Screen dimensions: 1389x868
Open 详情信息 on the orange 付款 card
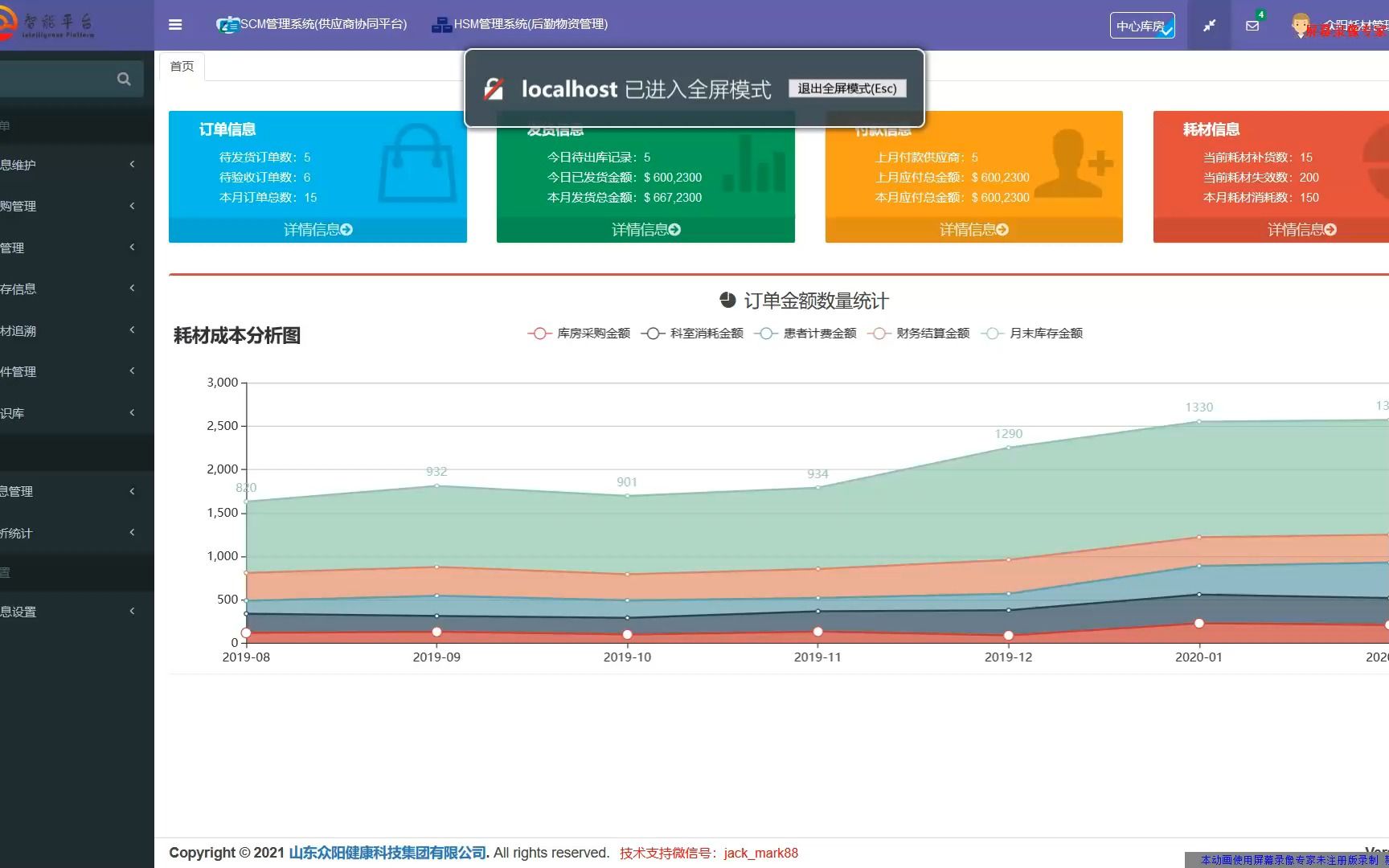973,230
